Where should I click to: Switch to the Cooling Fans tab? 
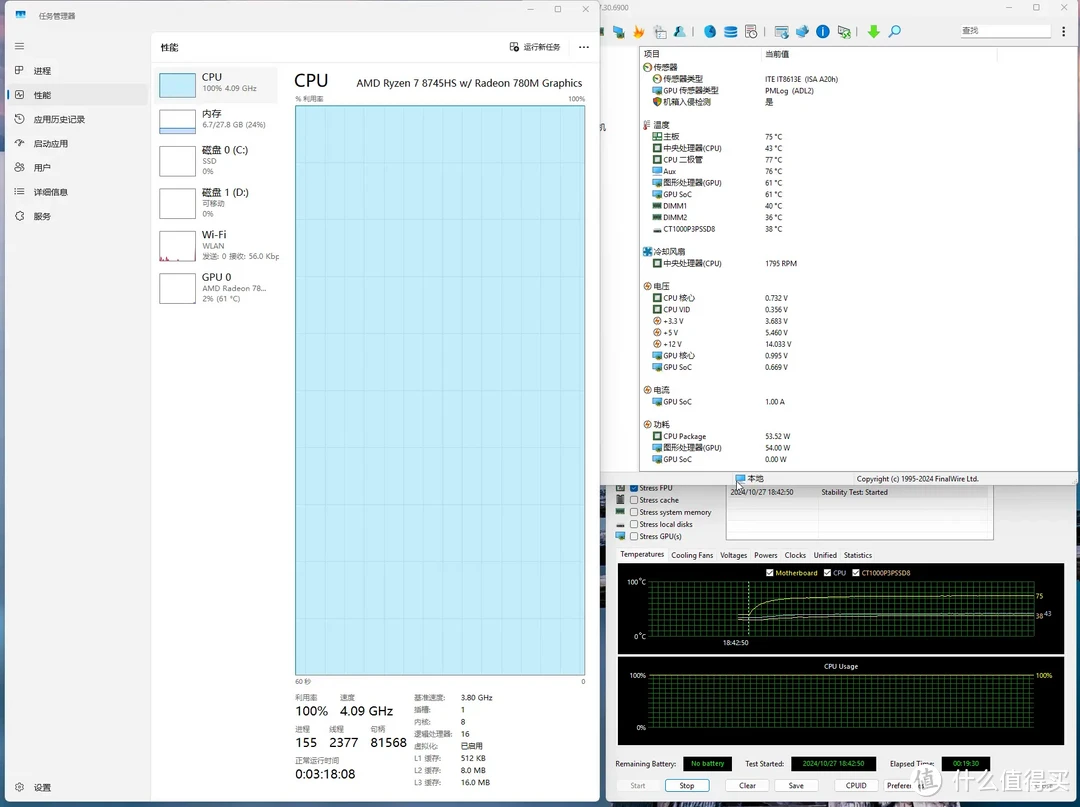(x=692, y=555)
